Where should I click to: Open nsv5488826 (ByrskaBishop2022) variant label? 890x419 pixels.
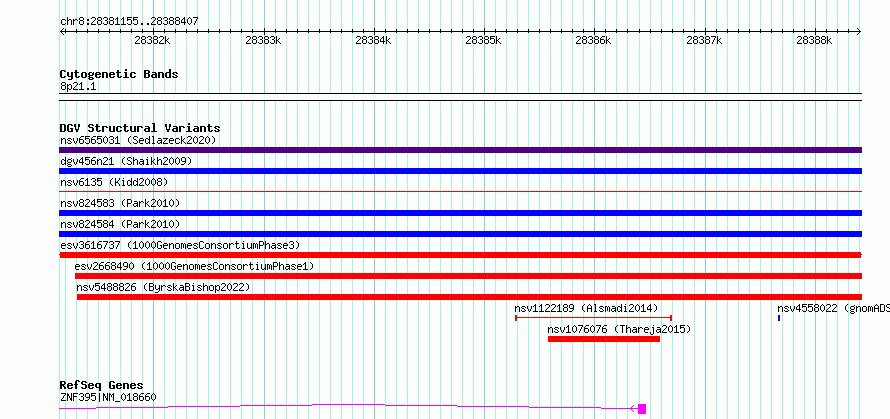pos(163,287)
